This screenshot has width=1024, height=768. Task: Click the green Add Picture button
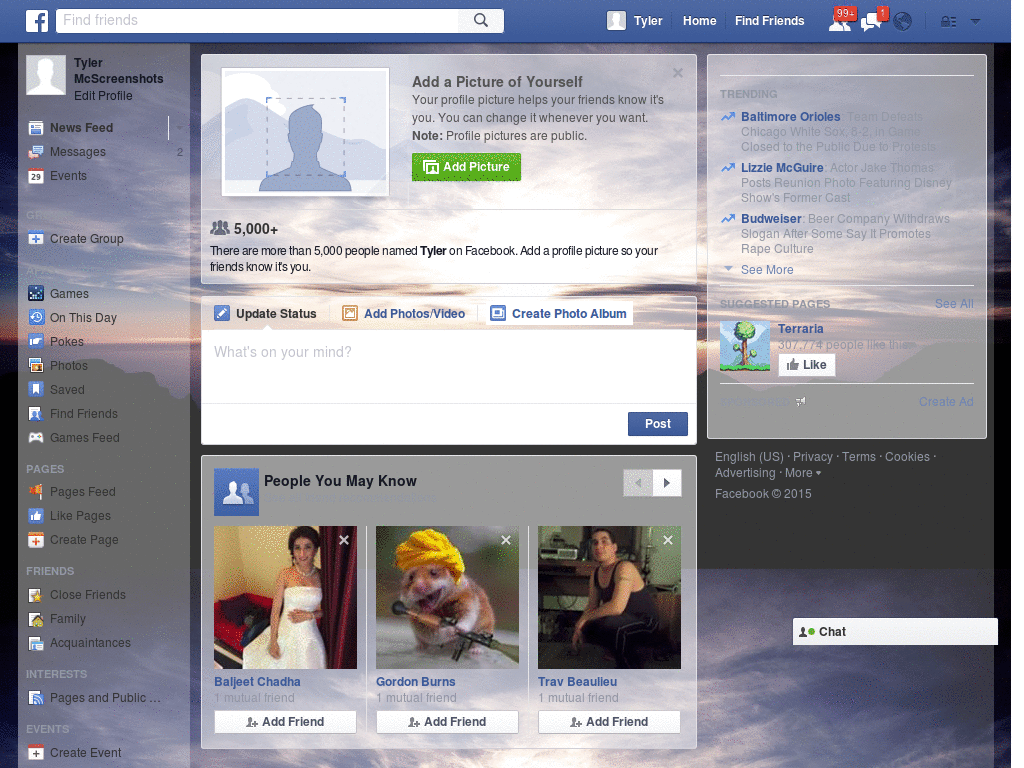pyautogui.click(x=466, y=167)
